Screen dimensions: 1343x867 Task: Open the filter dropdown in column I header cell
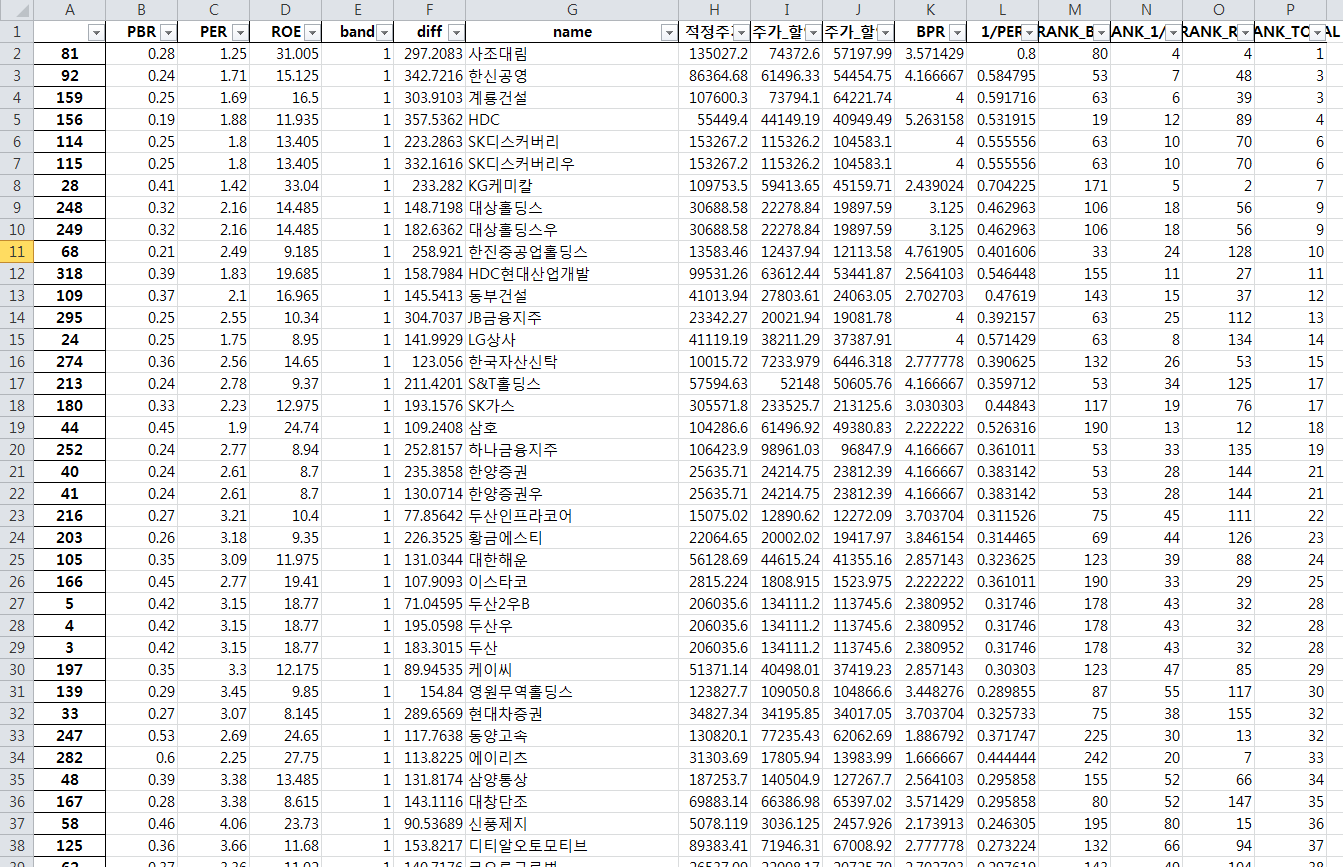813,32
